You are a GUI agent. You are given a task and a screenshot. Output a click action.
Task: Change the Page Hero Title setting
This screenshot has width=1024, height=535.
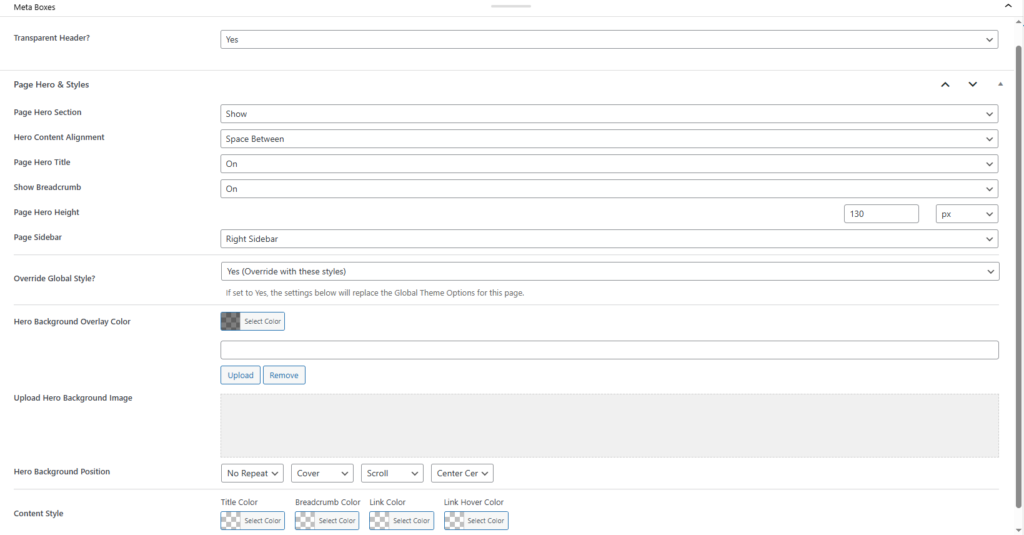608,164
